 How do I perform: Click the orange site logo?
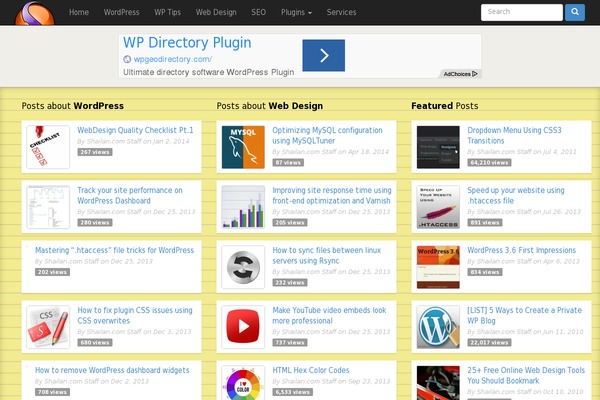tap(34, 13)
